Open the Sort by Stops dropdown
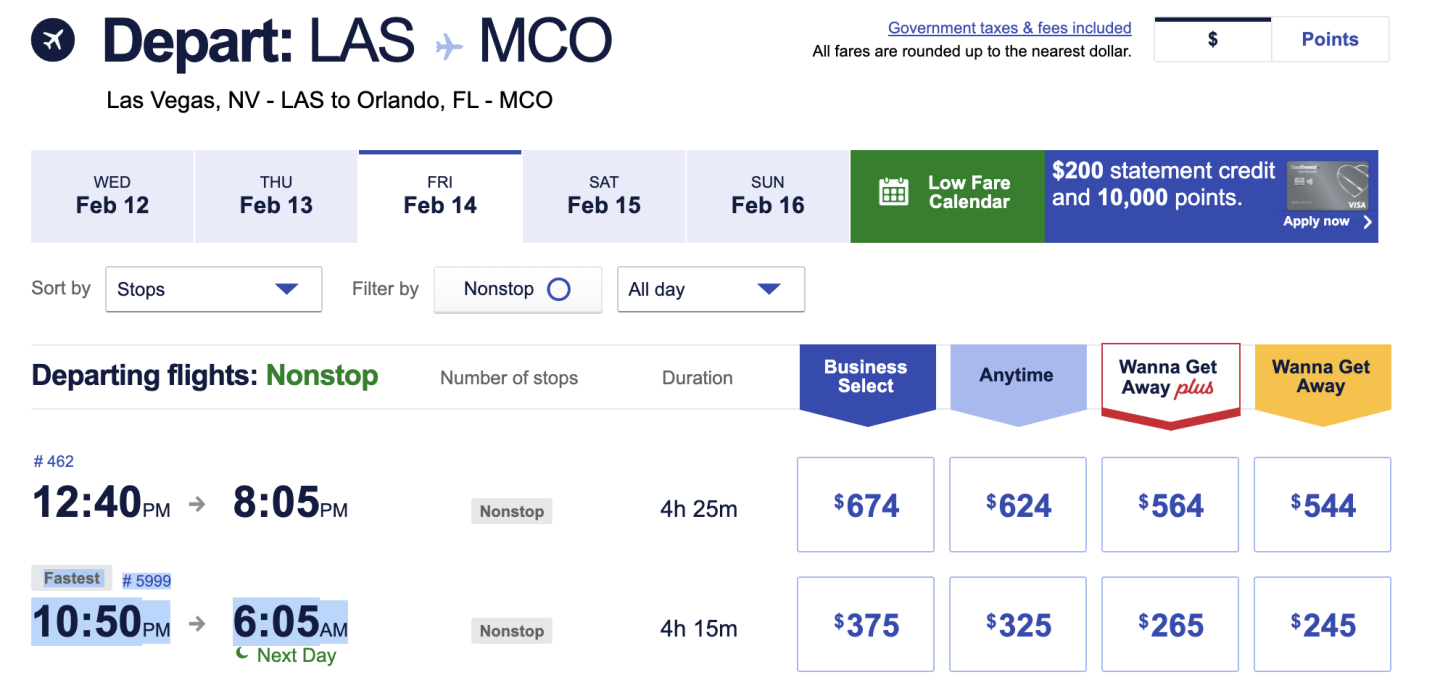Image resolution: width=1440 pixels, height=696 pixels. [x=213, y=290]
